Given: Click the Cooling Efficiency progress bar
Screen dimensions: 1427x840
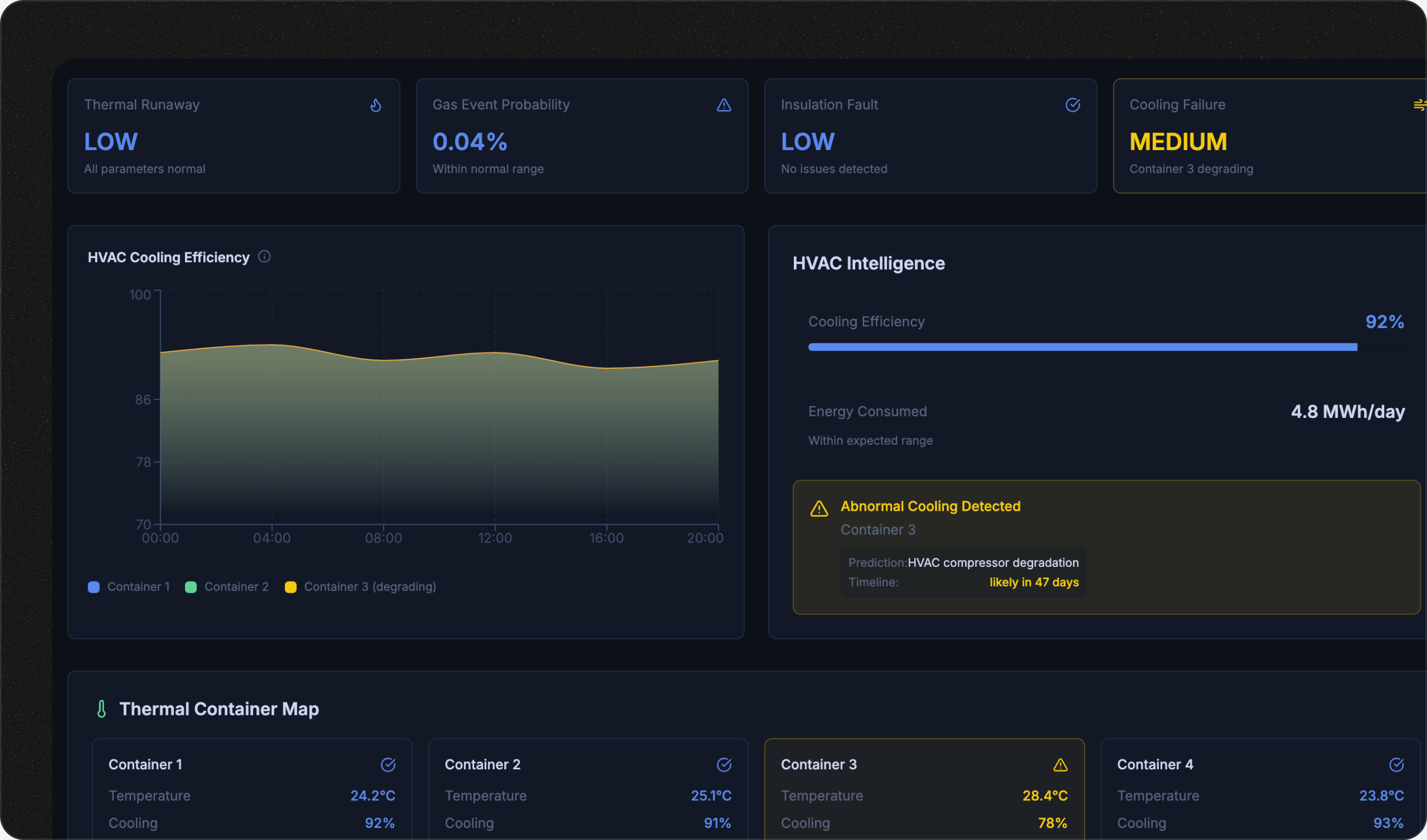Looking at the screenshot, I should pos(1106,347).
